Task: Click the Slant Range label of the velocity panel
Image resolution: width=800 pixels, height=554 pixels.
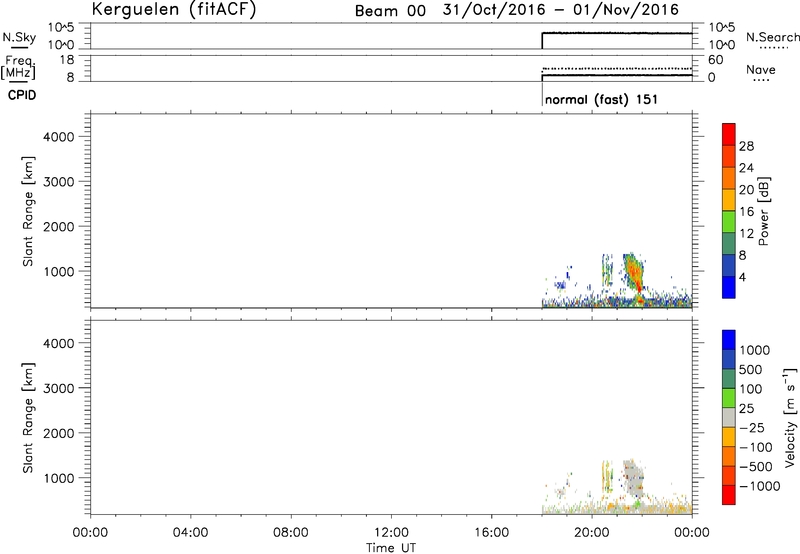Action: point(28,418)
